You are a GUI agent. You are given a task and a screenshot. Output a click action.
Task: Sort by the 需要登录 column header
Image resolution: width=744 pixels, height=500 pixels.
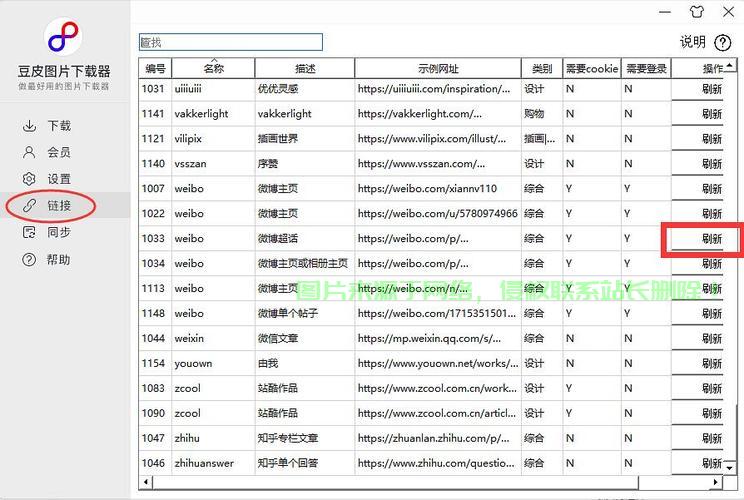[x=646, y=69]
